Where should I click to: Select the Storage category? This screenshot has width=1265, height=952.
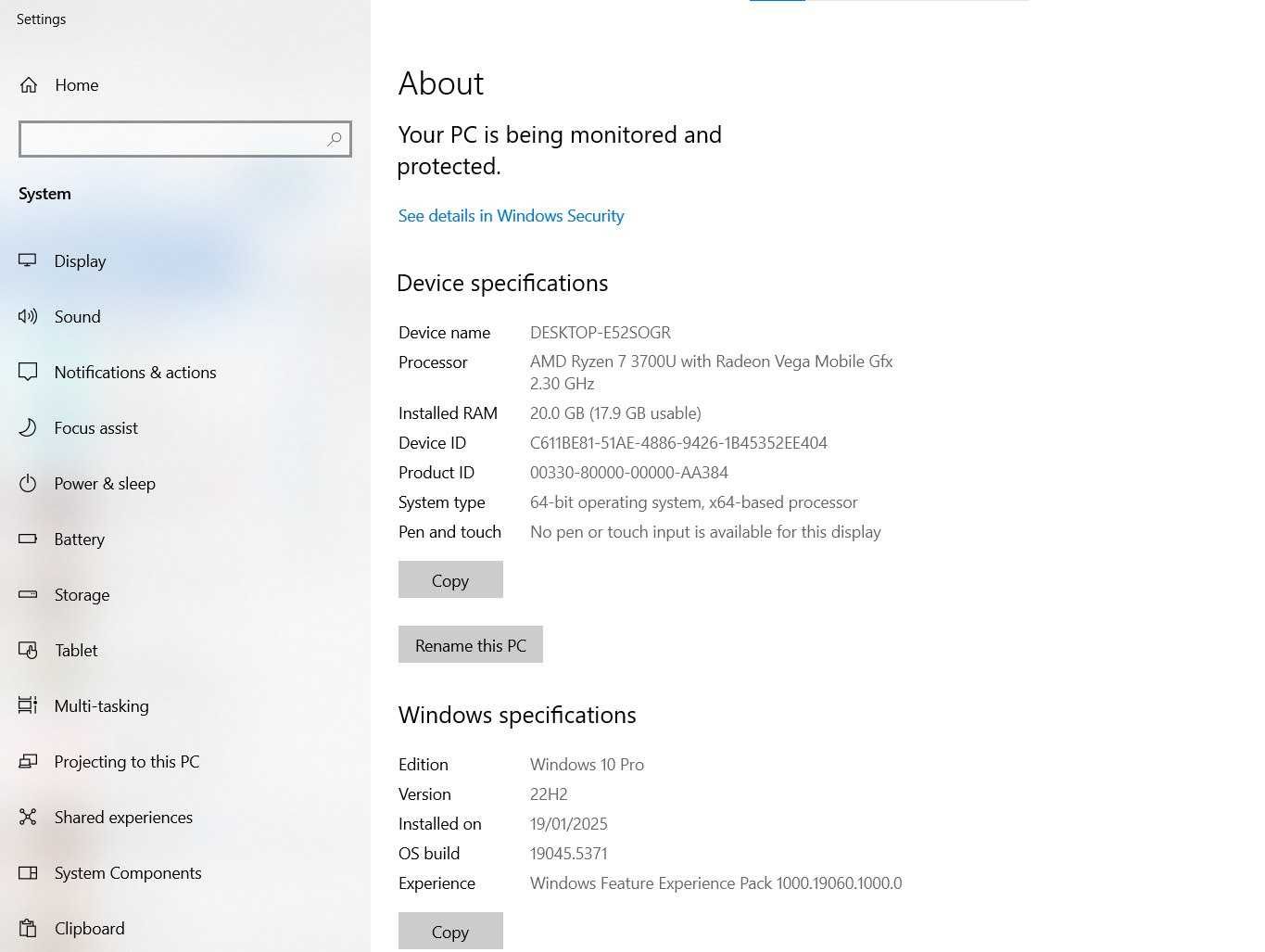pyautogui.click(x=185, y=594)
